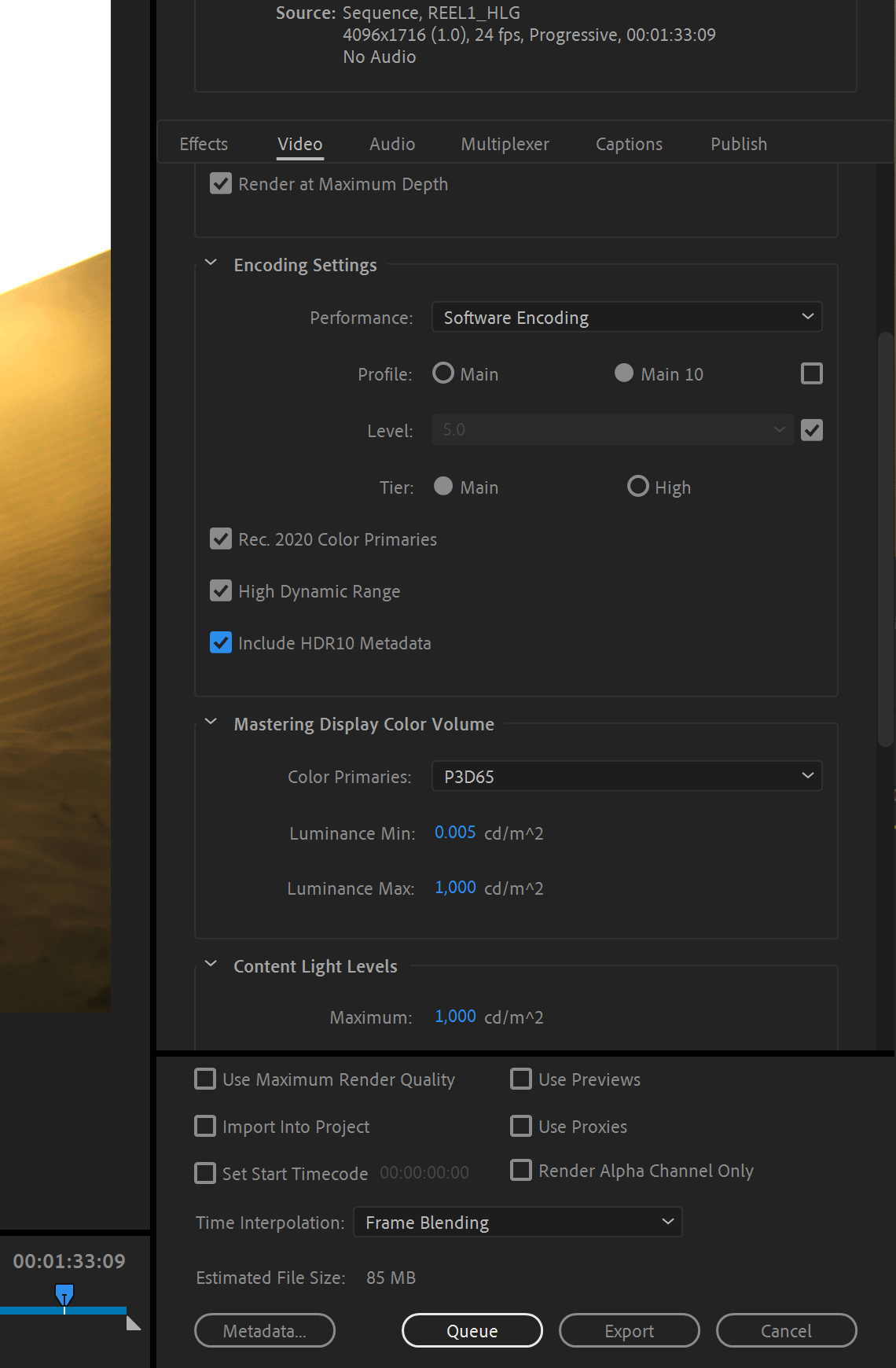This screenshot has height=1368, width=896.
Task: Open Time Interpolation dropdown
Action: (x=518, y=1222)
